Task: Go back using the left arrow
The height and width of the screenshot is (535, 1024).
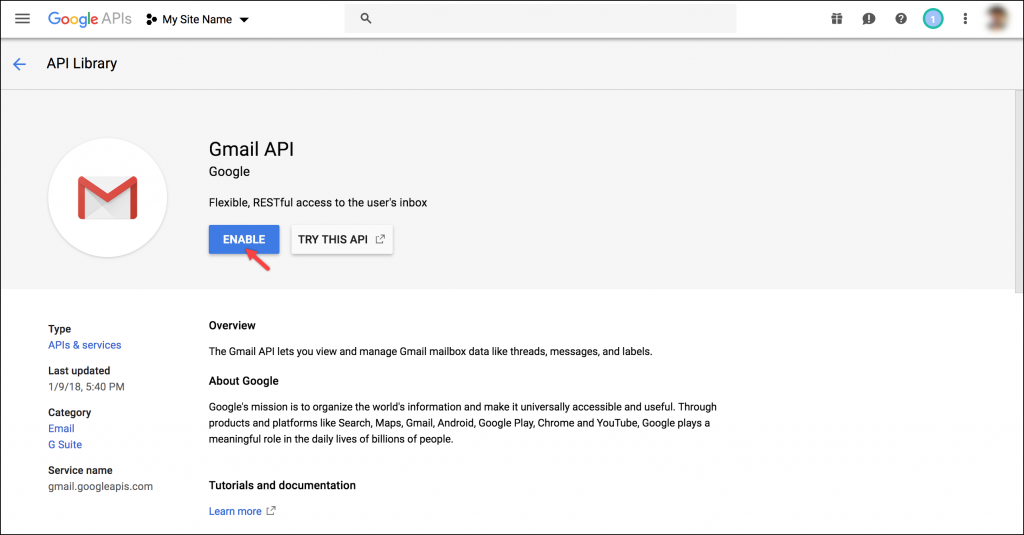Action: click(x=19, y=64)
